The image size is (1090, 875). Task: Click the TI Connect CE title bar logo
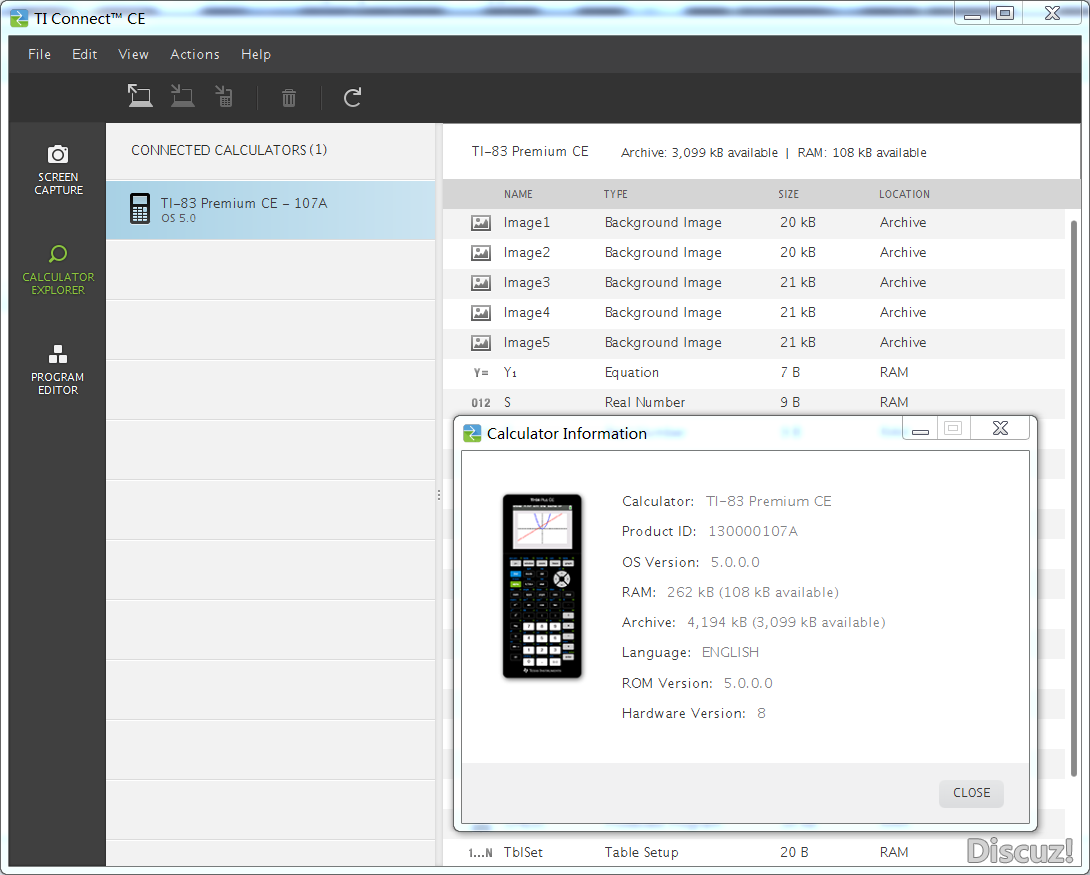click(x=19, y=18)
